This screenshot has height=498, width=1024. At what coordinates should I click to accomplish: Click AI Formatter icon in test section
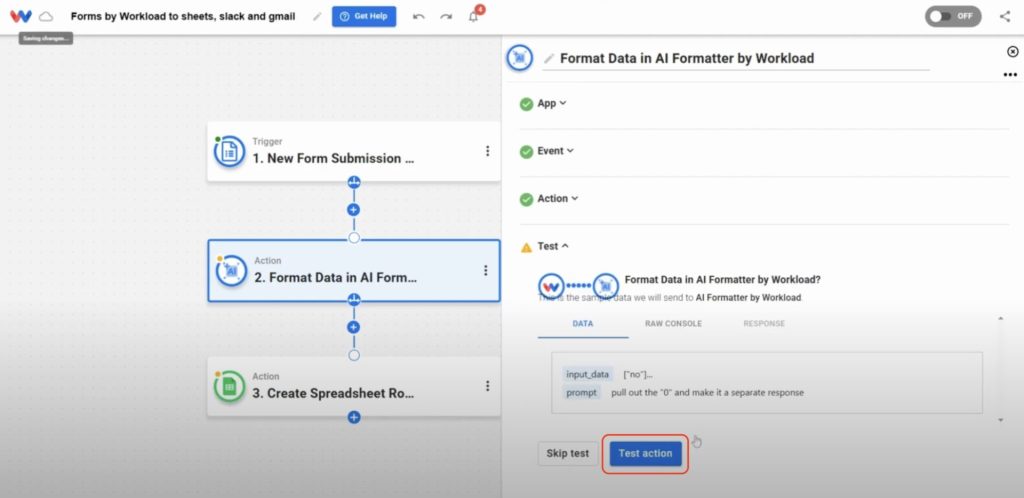click(606, 286)
